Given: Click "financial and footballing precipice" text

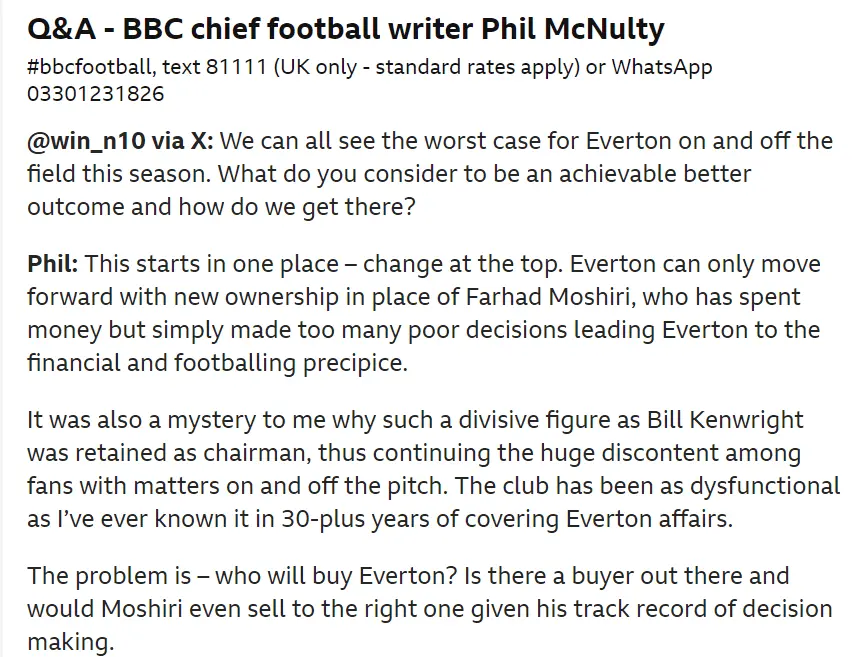Looking at the screenshot, I should click(x=217, y=362).
